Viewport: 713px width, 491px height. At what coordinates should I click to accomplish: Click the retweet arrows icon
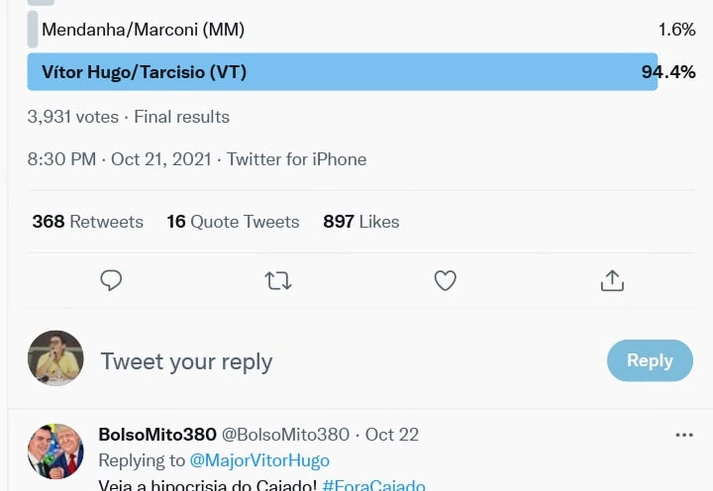point(278,281)
